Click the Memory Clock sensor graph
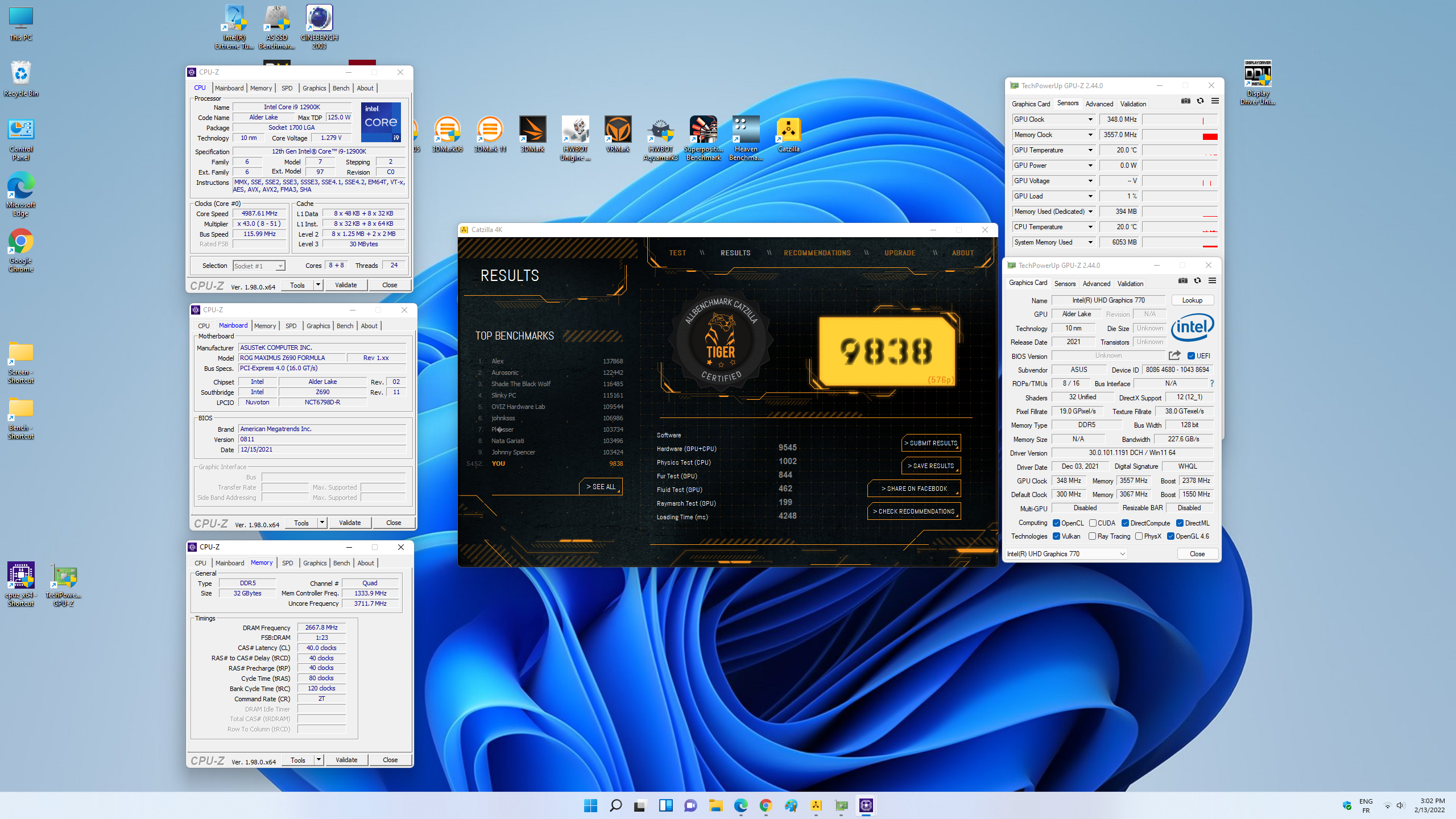The height and width of the screenshot is (819, 1456). pos(1180,135)
